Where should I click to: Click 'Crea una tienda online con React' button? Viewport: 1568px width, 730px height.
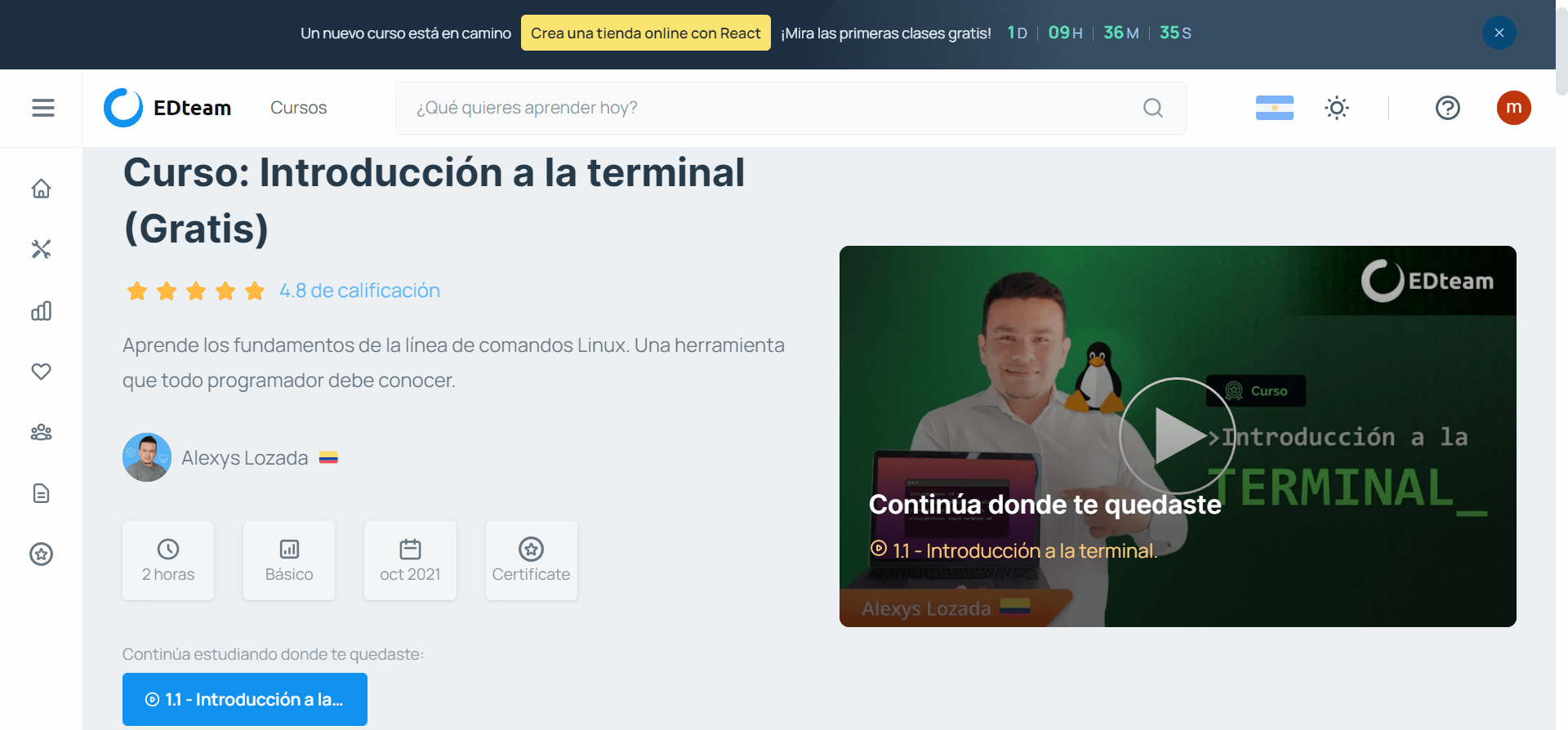coord(645,33)
